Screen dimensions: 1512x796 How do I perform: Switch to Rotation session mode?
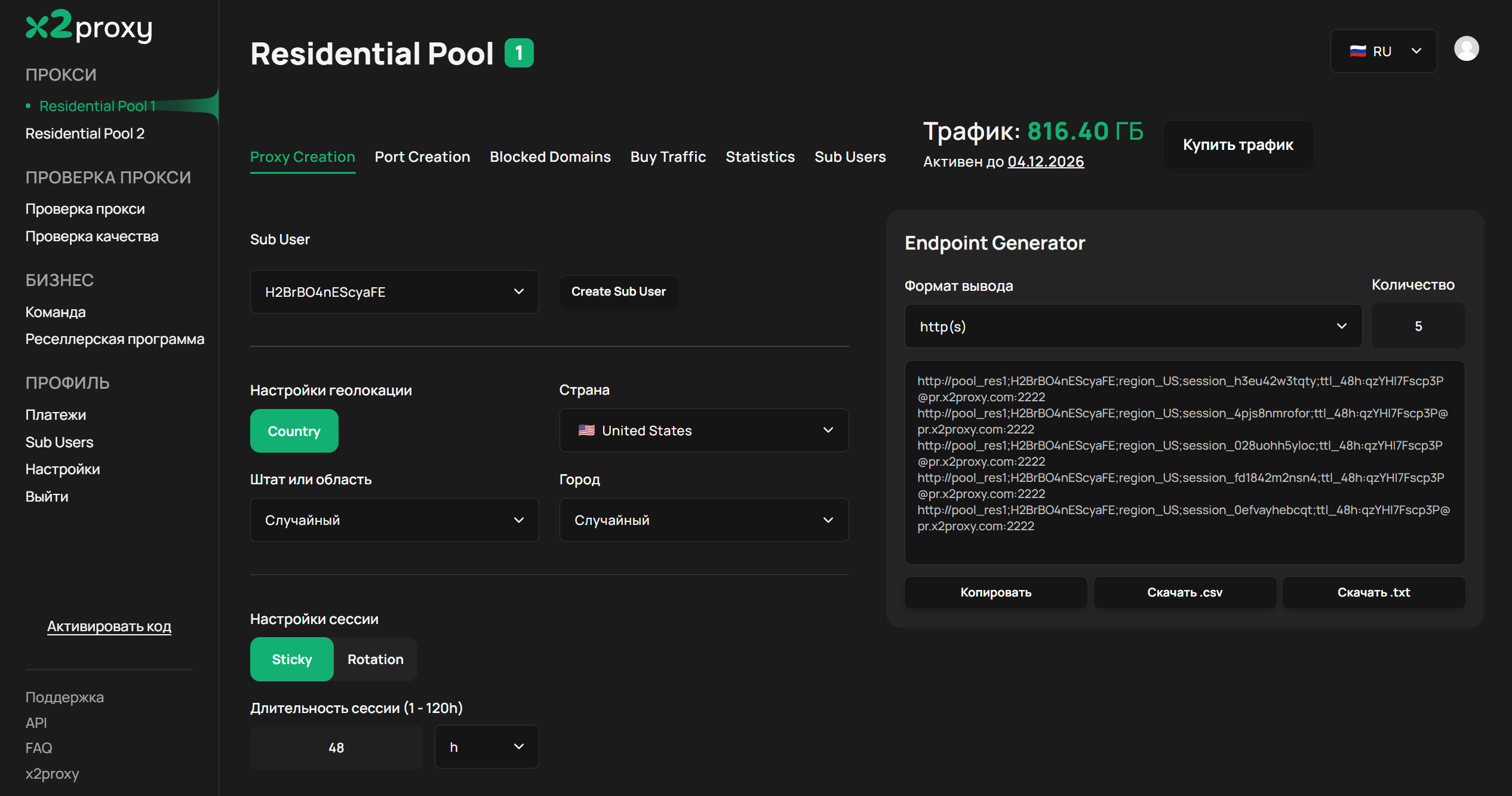(376, 659)
